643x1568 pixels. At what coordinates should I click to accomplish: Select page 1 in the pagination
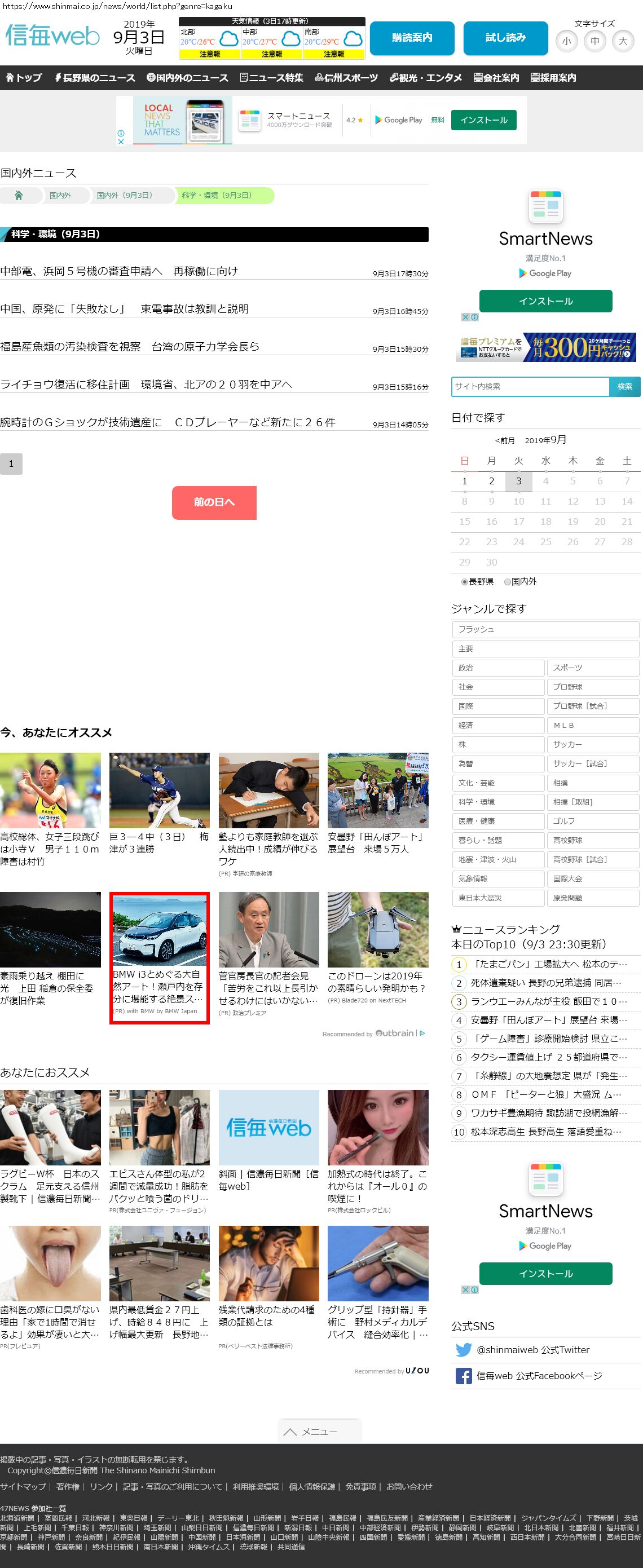point(11,464)
